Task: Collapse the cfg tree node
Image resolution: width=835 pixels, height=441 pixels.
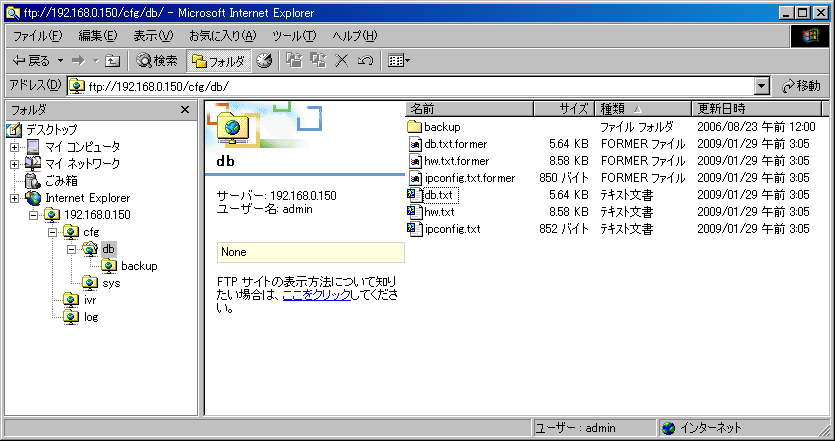Action: [52, 232]
